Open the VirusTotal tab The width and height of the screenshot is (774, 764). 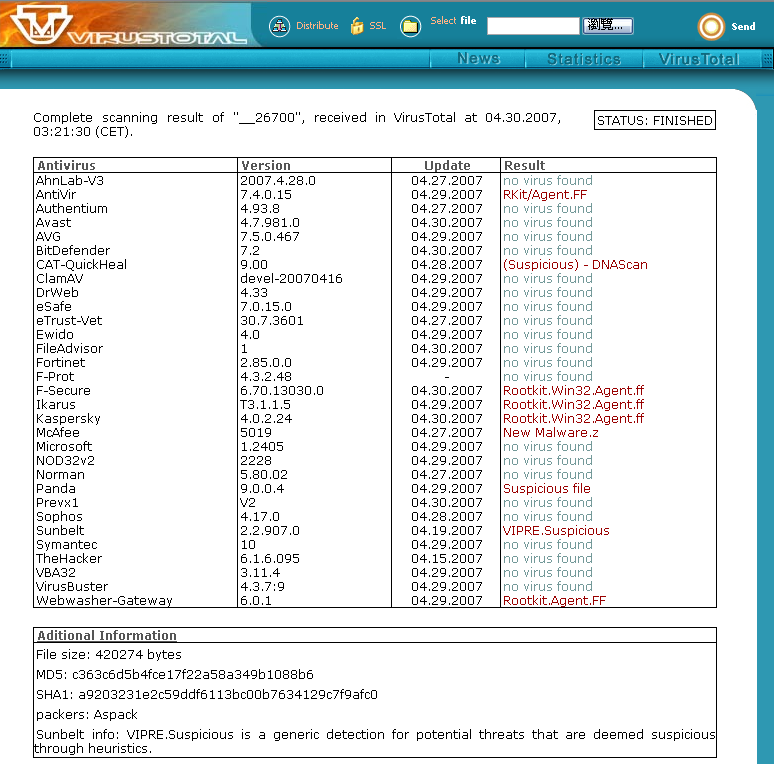[x=698, y=59]
